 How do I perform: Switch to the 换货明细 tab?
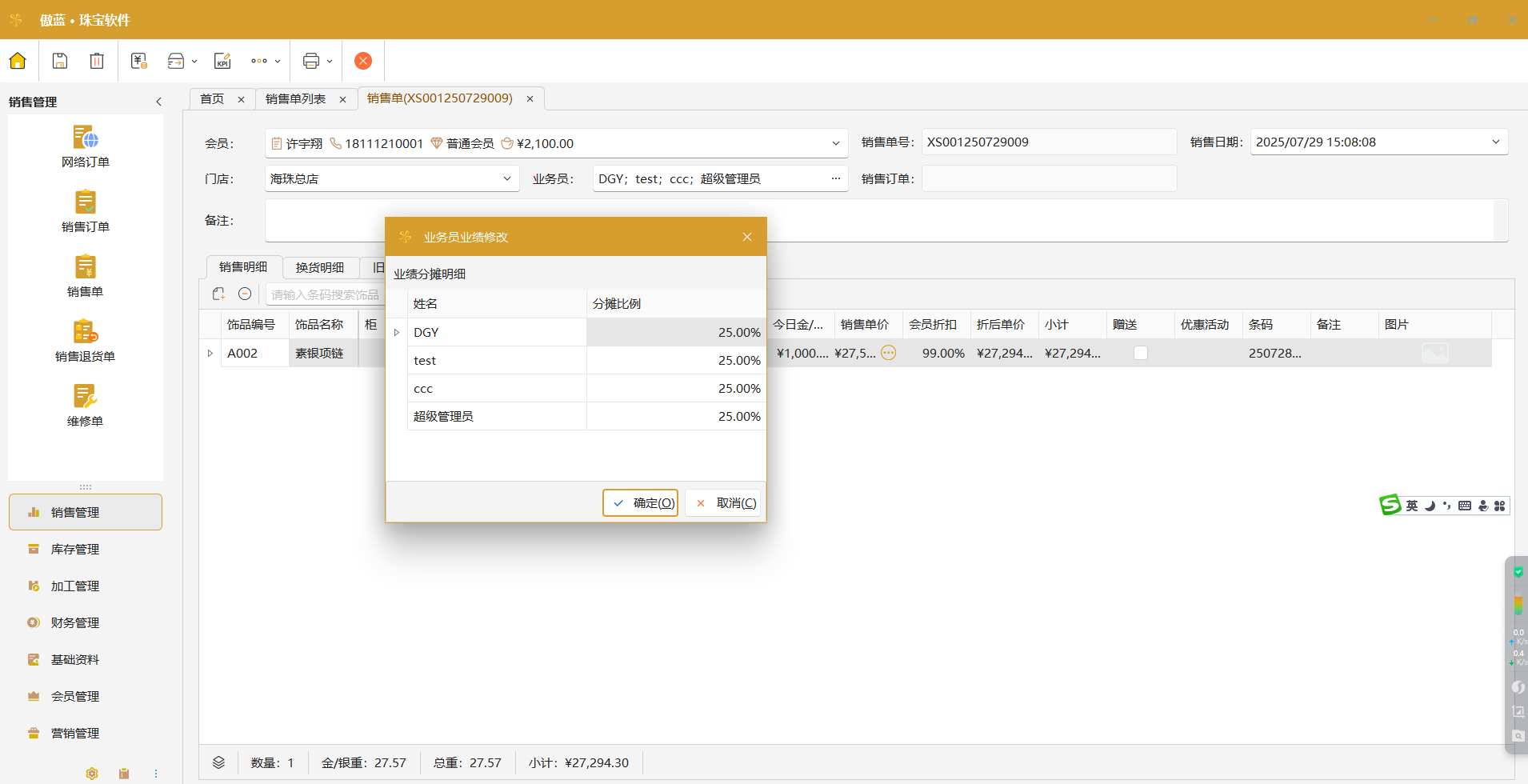click(320, 267)
